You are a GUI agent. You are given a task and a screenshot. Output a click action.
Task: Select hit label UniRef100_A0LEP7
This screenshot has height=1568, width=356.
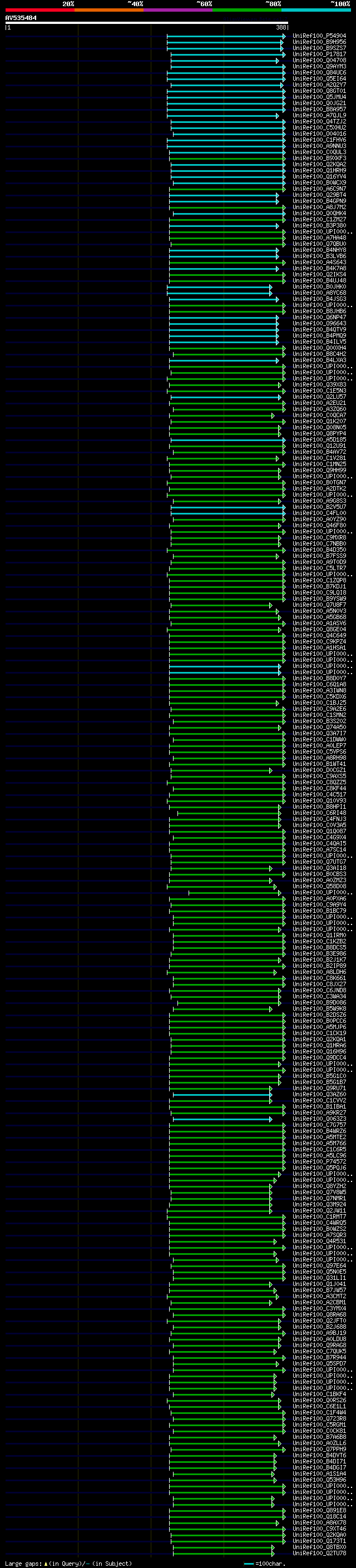[x=319, y=746]
